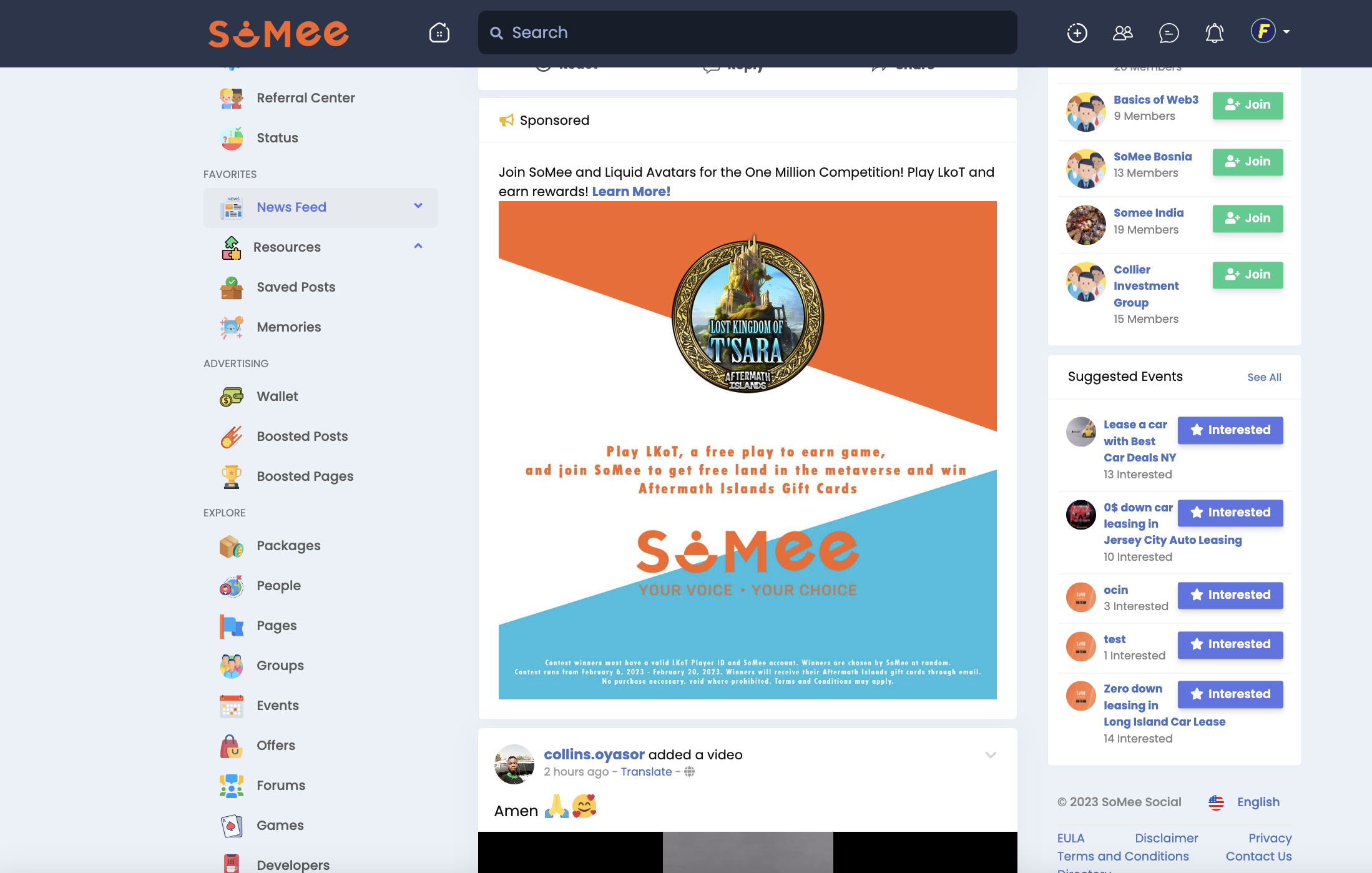
Task: Open Basics of Web3 group link
Action: 1155,100
